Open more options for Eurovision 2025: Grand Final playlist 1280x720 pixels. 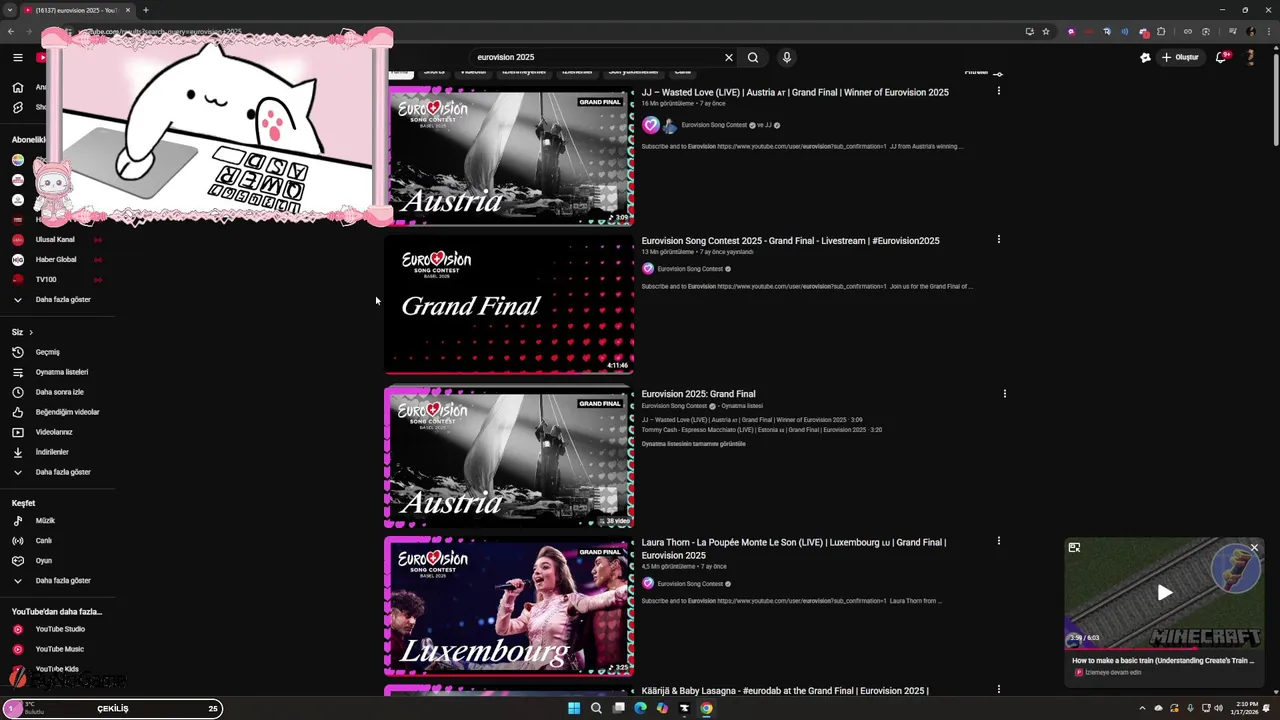(x=1005, y=393)
